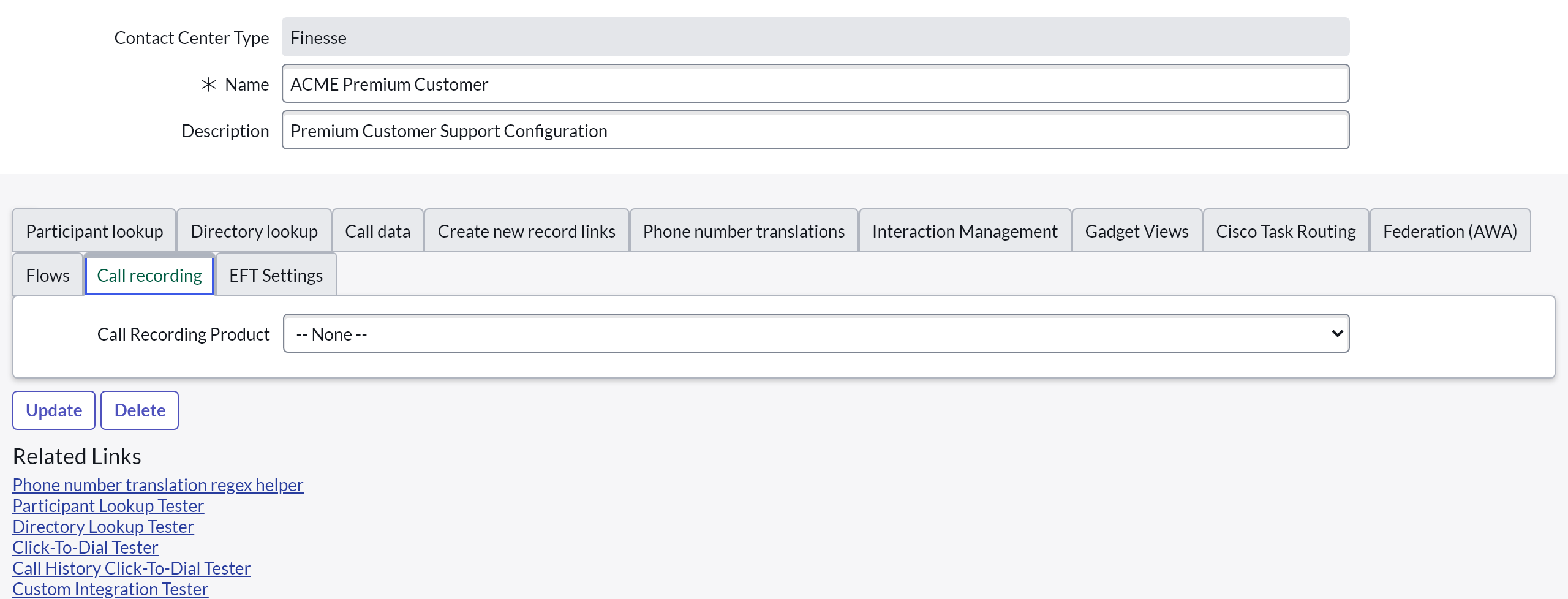The image size is (1568, 599).
Task: Select the Flows tab
Action: point(48,275)
